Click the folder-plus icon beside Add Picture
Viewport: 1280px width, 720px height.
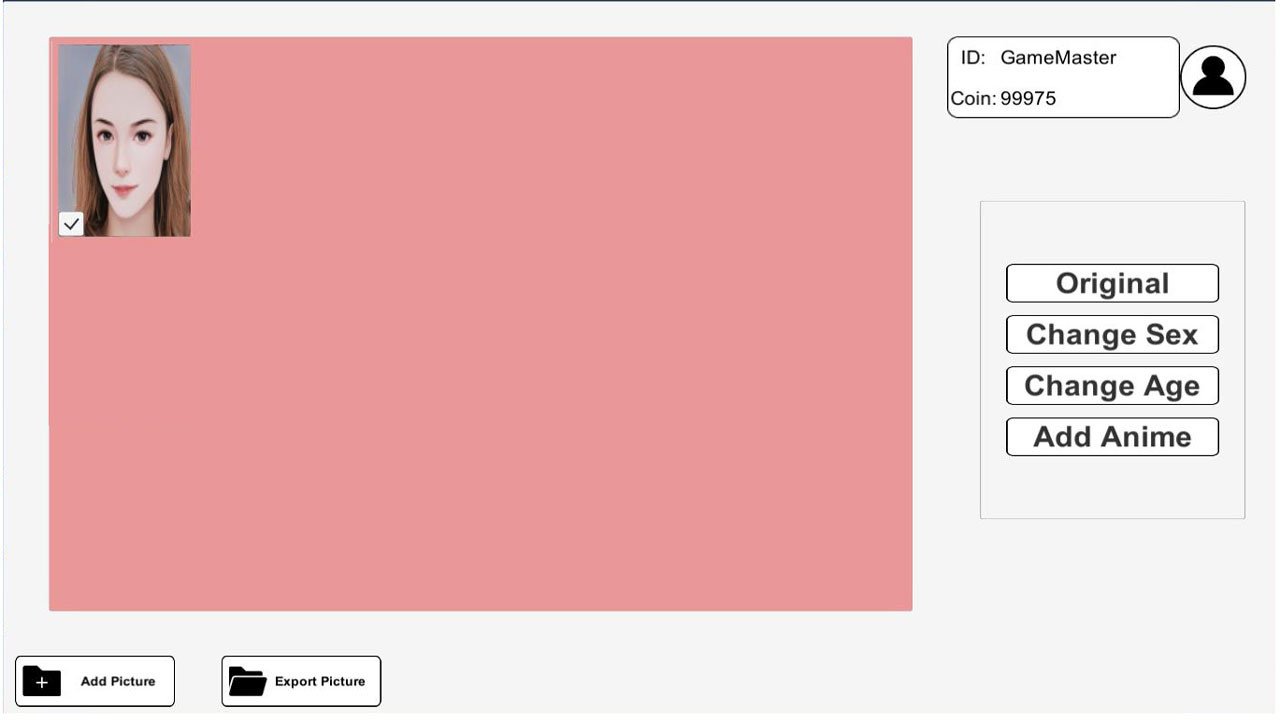click(x=42, y=681)
